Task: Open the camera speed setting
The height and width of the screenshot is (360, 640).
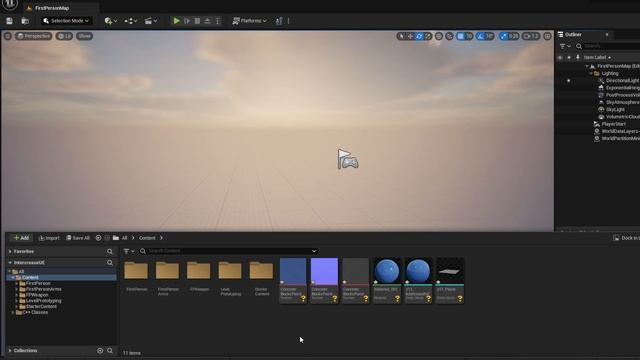Action: click(531, 36)
